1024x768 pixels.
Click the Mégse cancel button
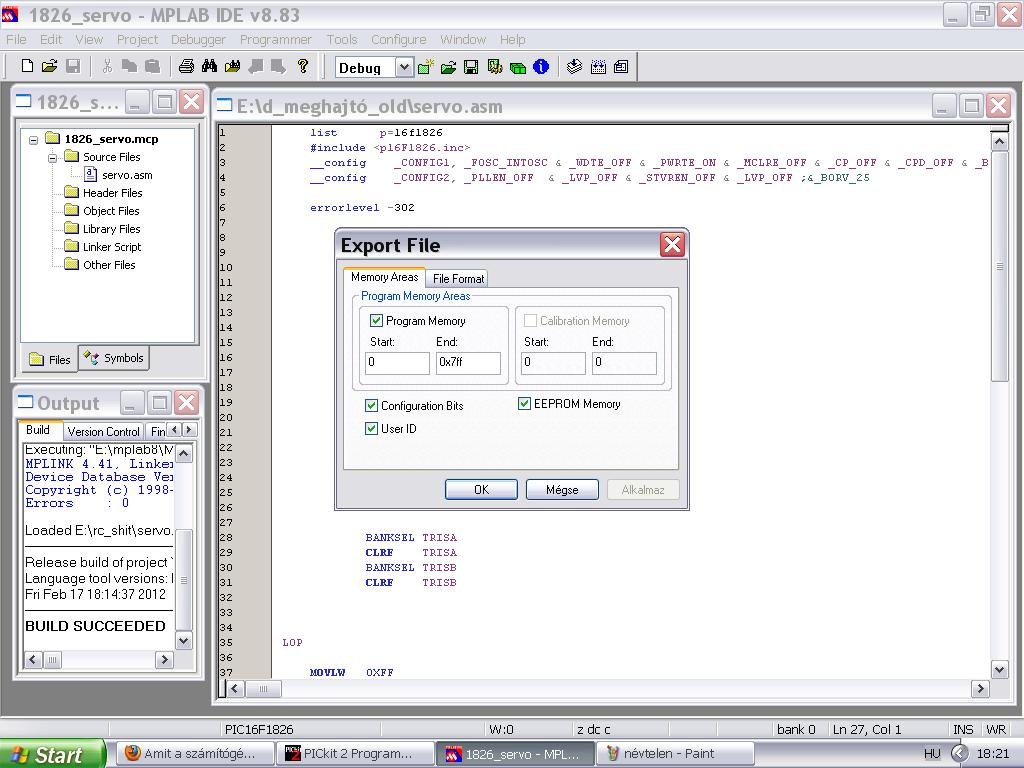(x=561, y=490)
